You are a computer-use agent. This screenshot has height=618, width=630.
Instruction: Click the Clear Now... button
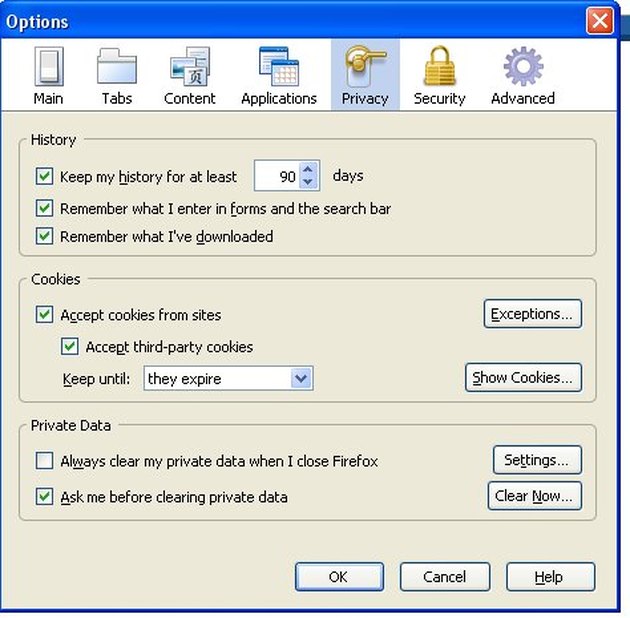(x=535, y=496)
